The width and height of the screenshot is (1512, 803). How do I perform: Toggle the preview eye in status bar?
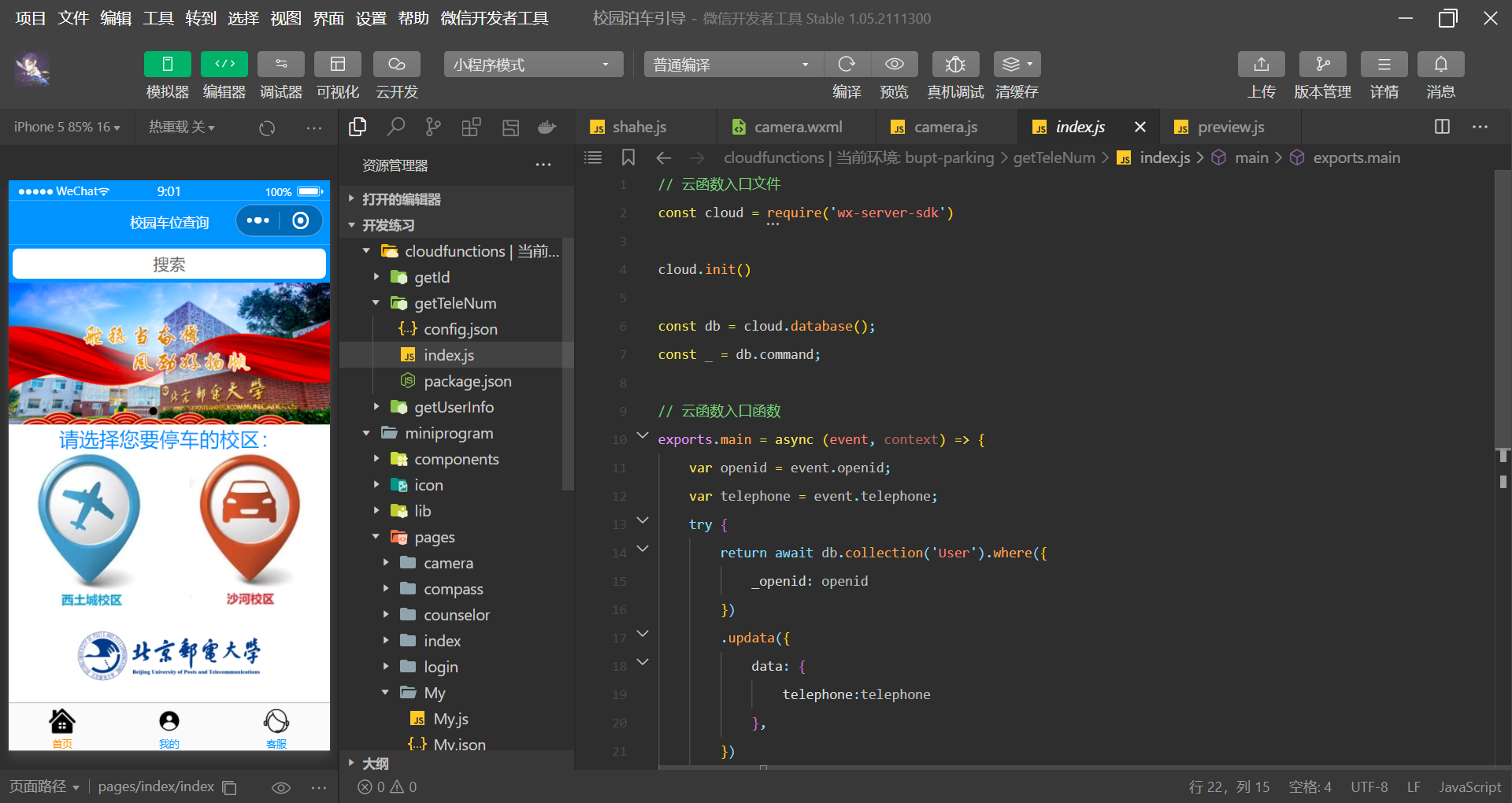(x=281, y=787)
